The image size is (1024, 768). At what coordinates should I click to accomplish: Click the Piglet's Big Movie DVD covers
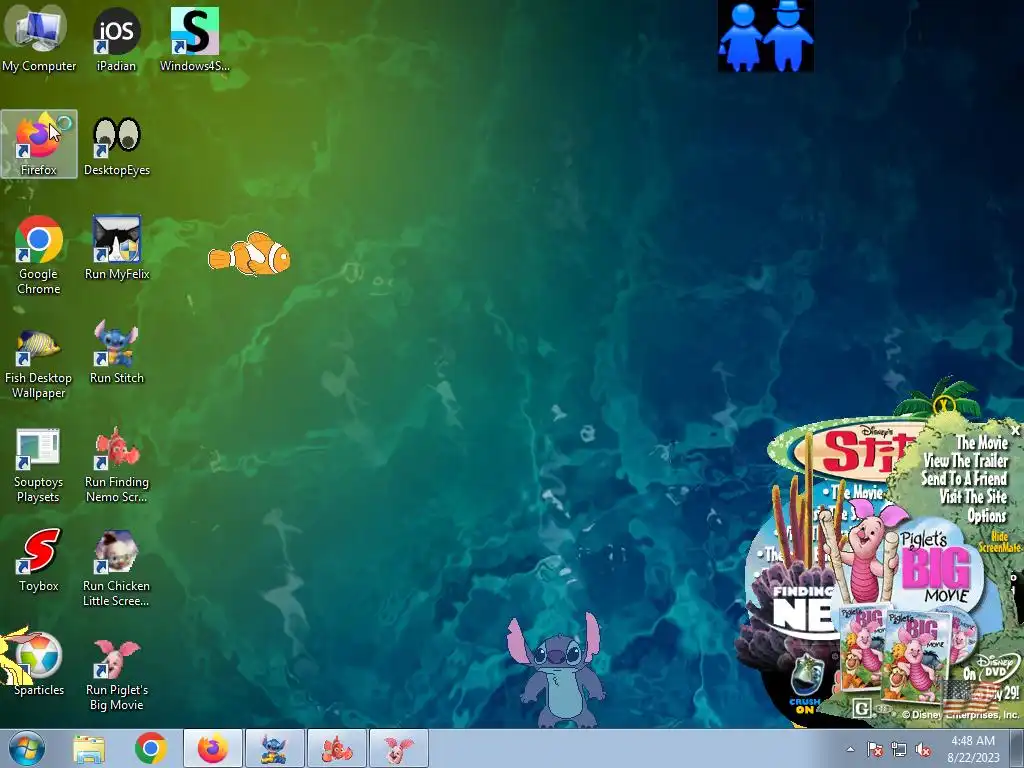(x=908, y=653)
